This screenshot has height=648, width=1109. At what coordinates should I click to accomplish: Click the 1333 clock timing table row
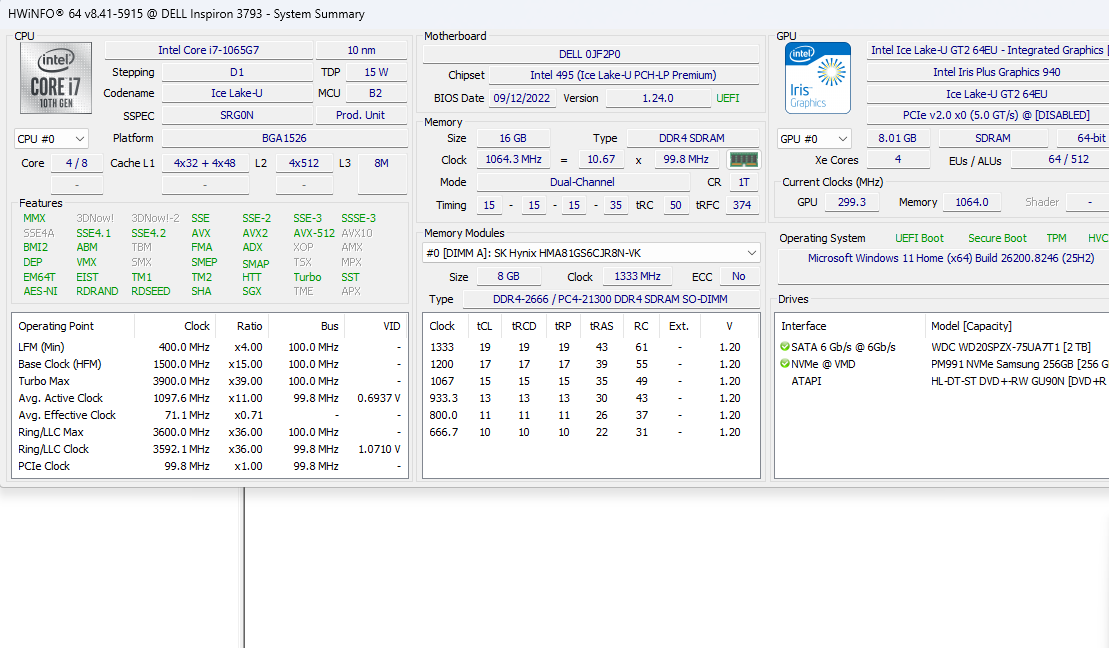tap(590, 347)
